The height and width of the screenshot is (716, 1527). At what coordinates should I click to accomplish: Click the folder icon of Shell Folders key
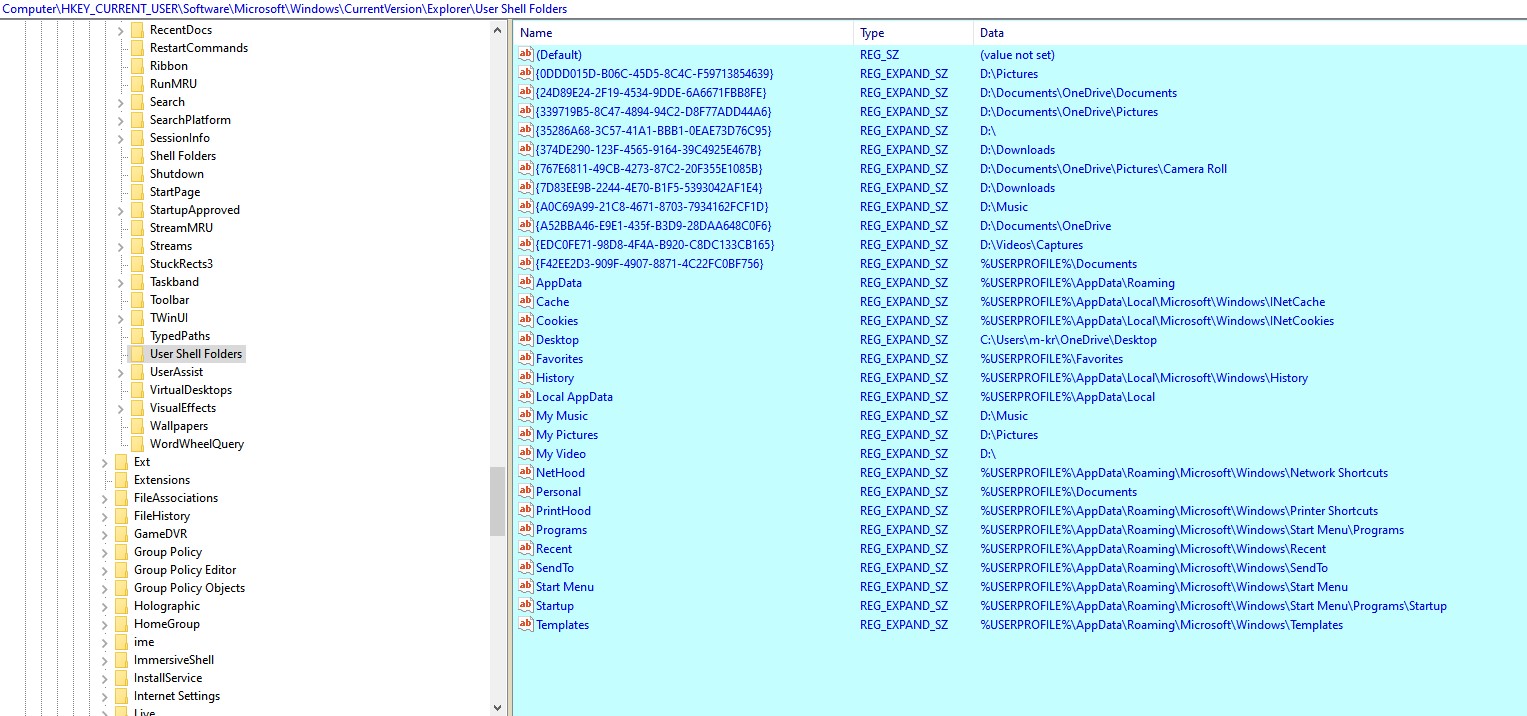137,156
